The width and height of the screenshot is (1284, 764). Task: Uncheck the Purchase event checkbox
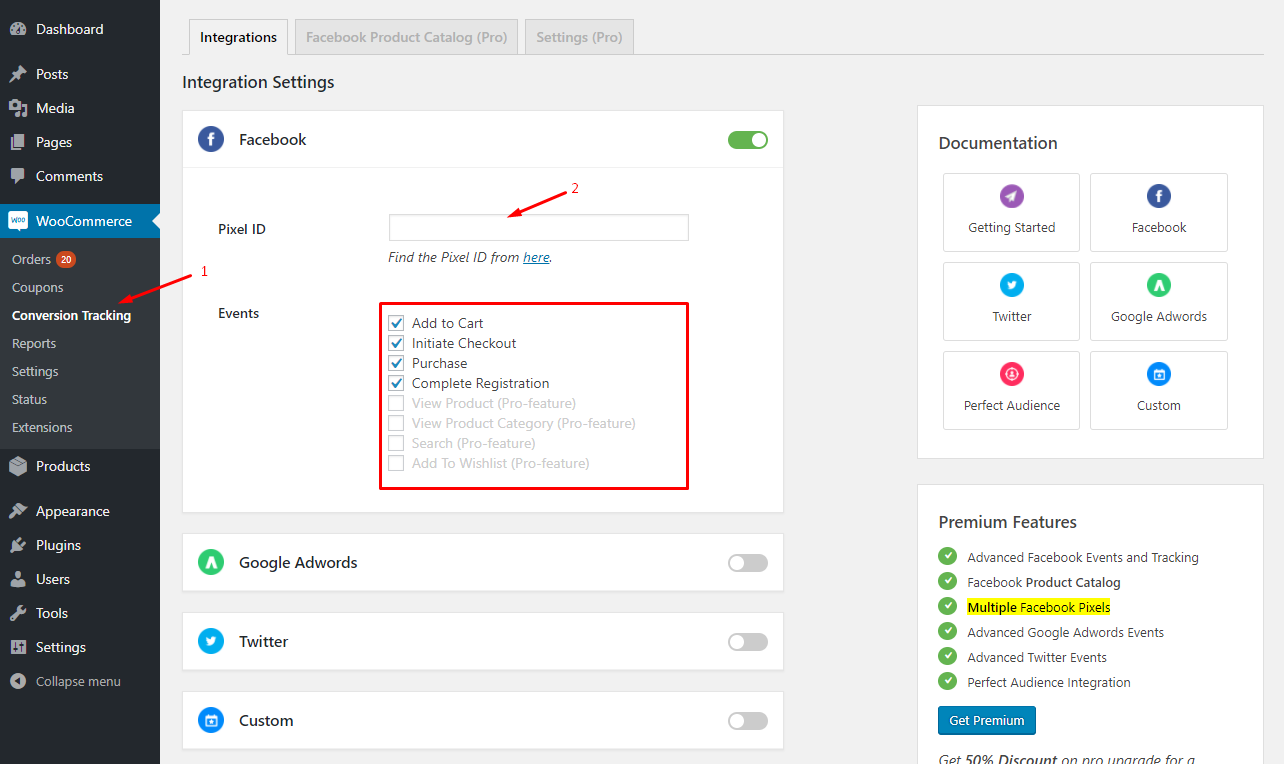tap(396, 363)
